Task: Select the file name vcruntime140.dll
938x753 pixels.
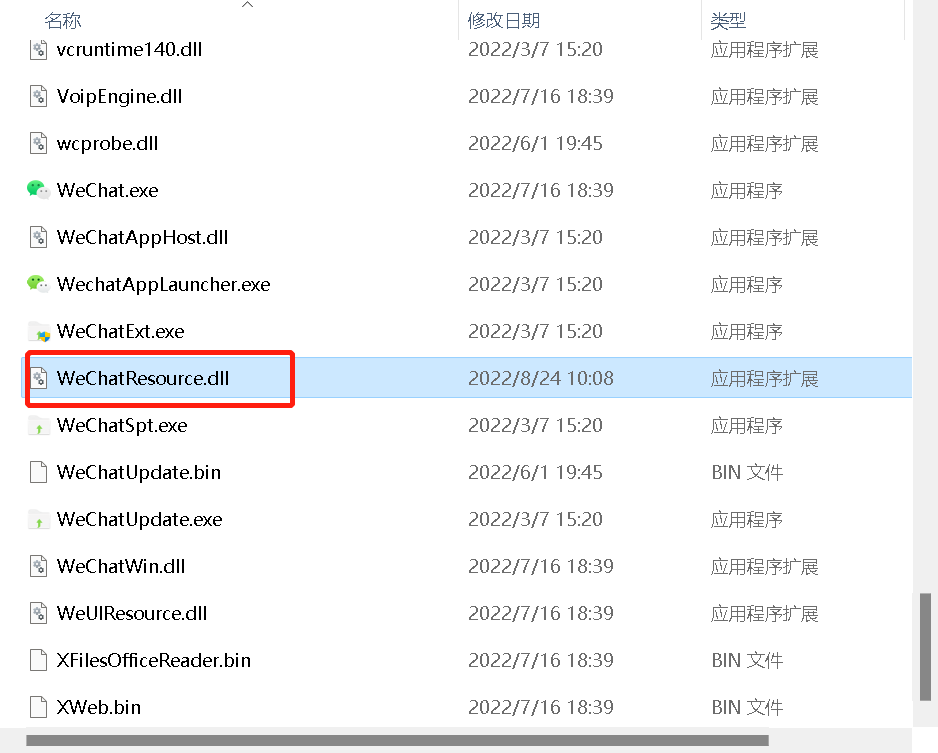Action: coord(129,49)
